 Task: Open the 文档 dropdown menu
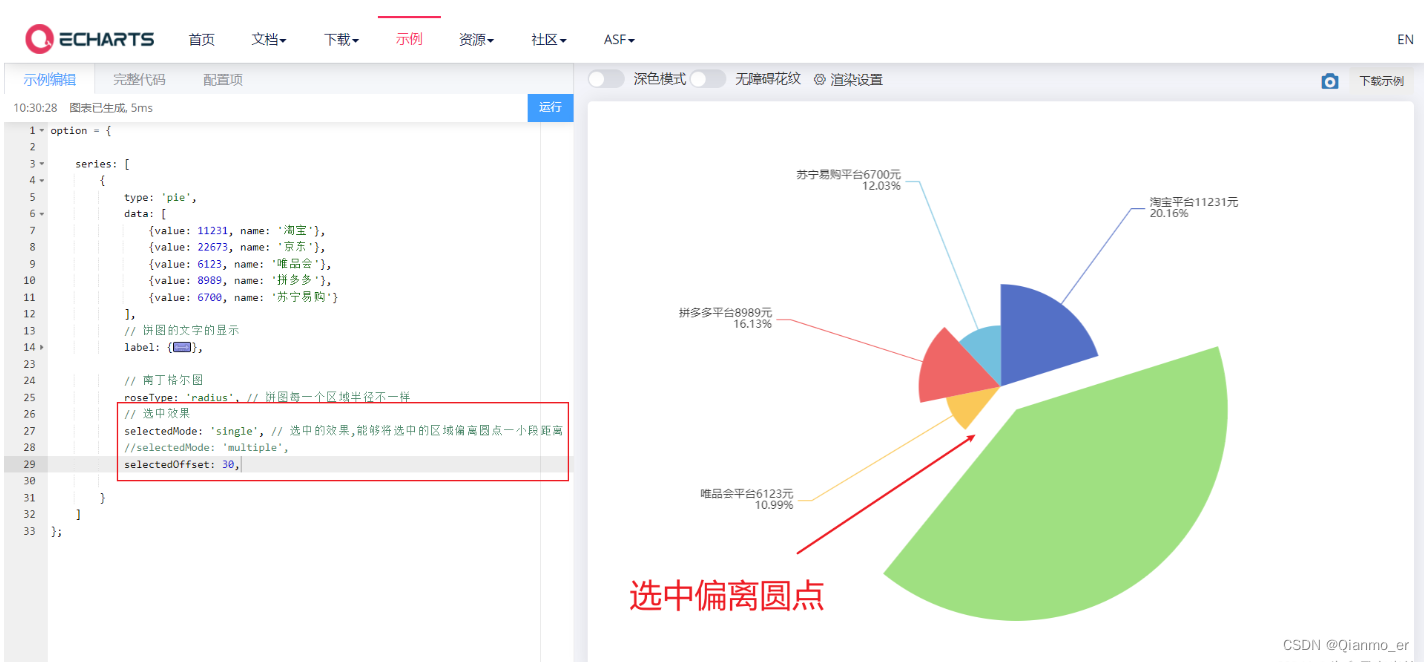[267, 39]
